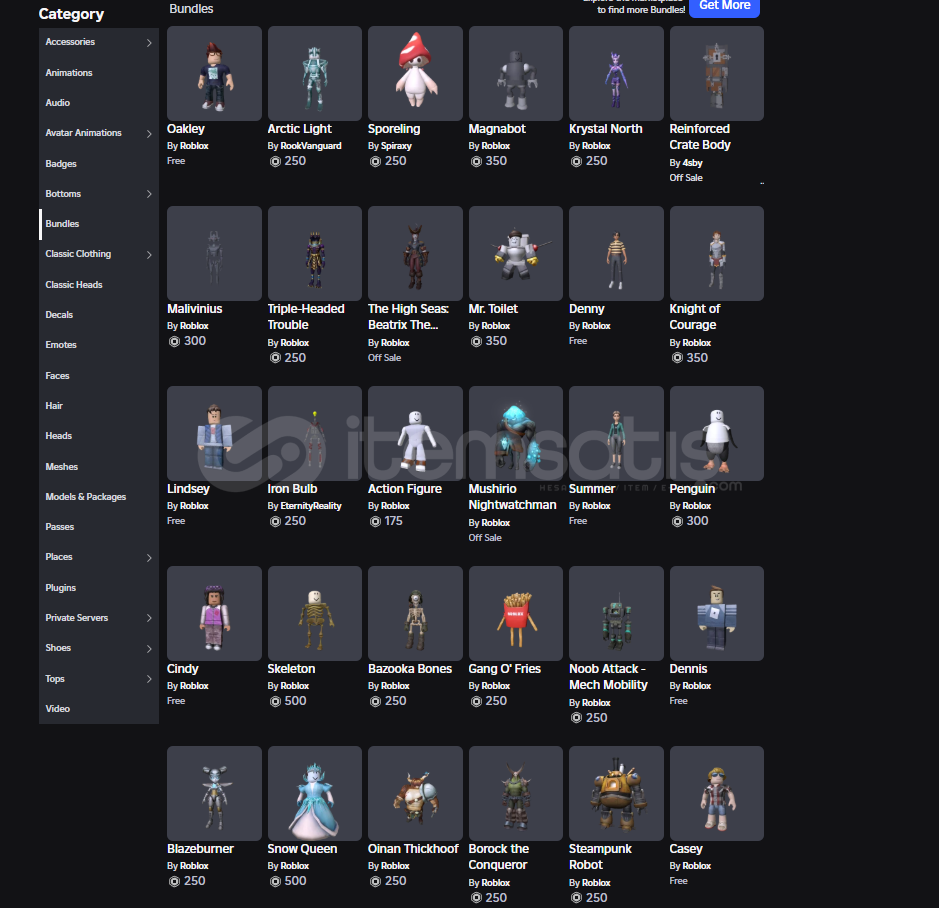Open the Noob Attack - Mech Mobility title
The height and width of the screenshot is (908, 939).
tap(608, 677)
